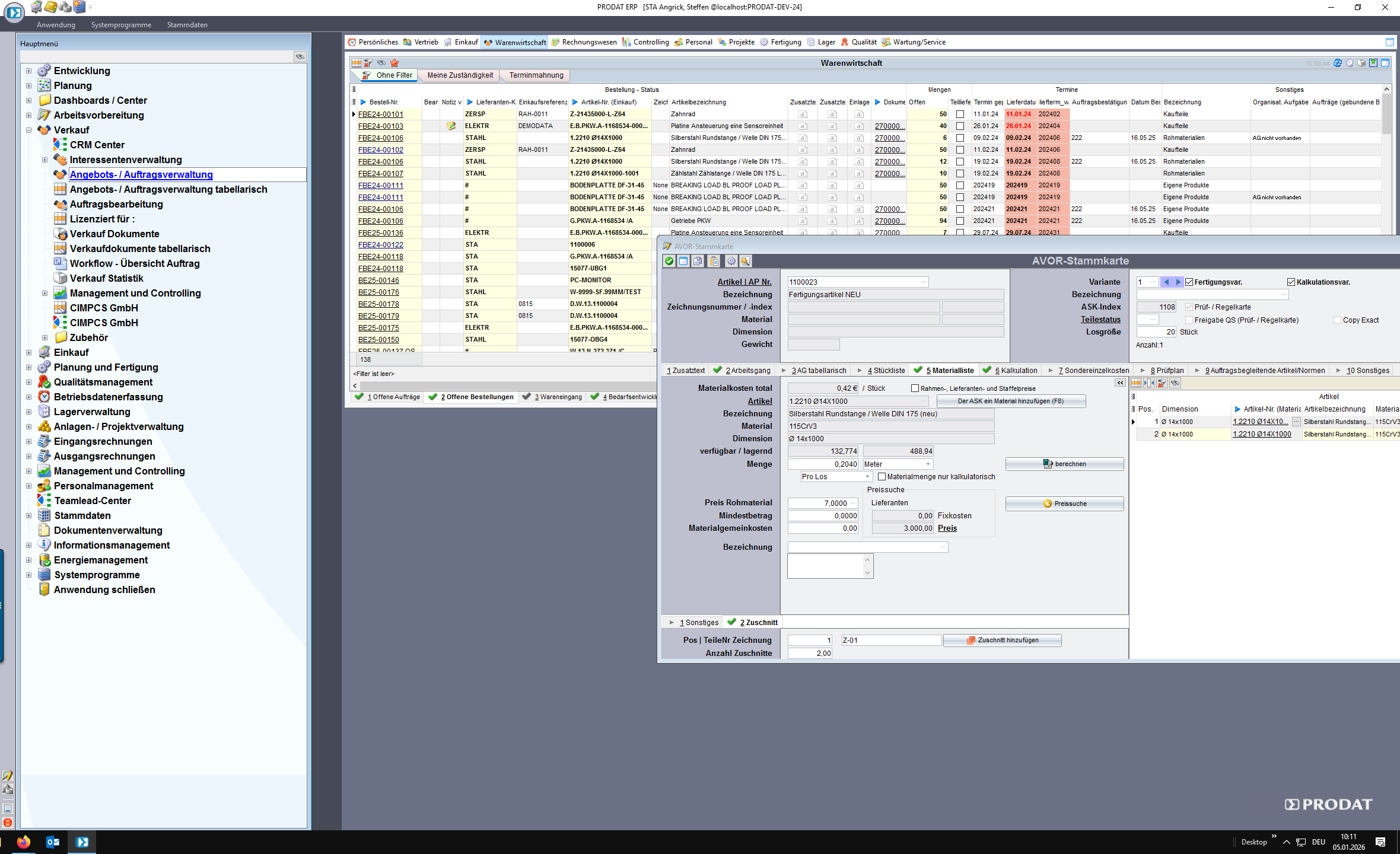1400x854 pixels.
Task: Click the collapse double-arrow button in material panel
Action: pyautogui.click(x=1120, y=383)
